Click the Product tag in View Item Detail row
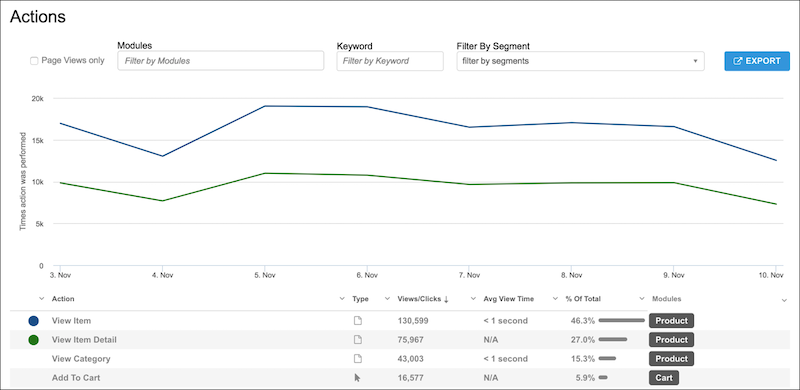This screenshot has height=390, width=800. coord(671,339)
